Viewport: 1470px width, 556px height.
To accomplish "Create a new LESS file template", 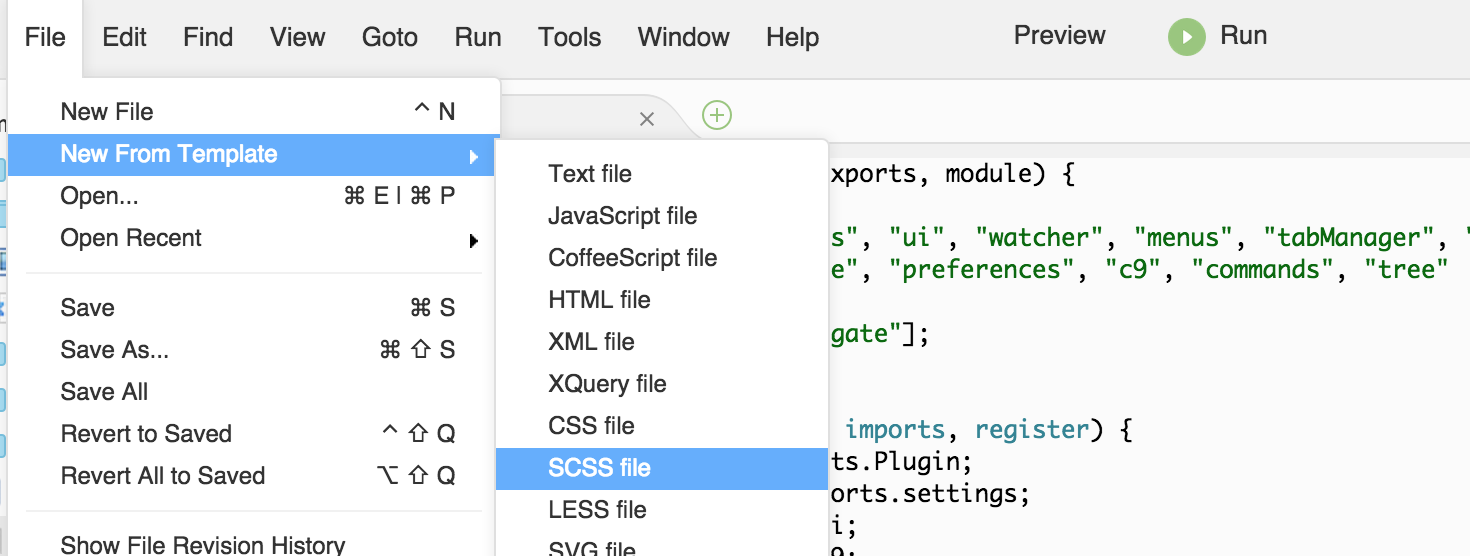I will [x=662, y=510].
